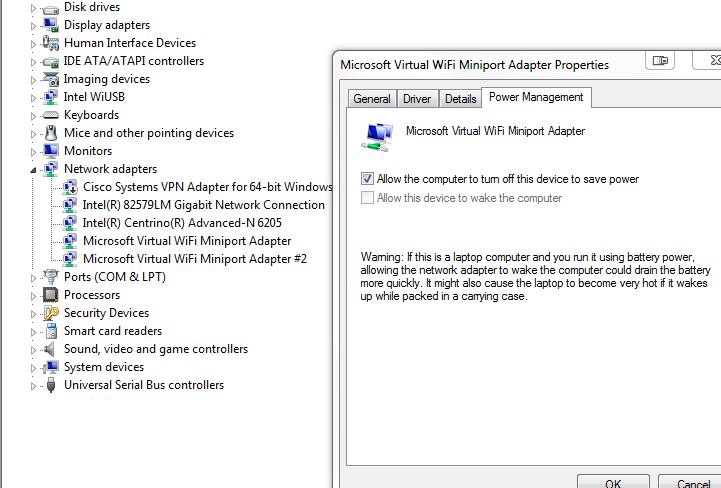Click the Monitors category icon

click(51, 151)
